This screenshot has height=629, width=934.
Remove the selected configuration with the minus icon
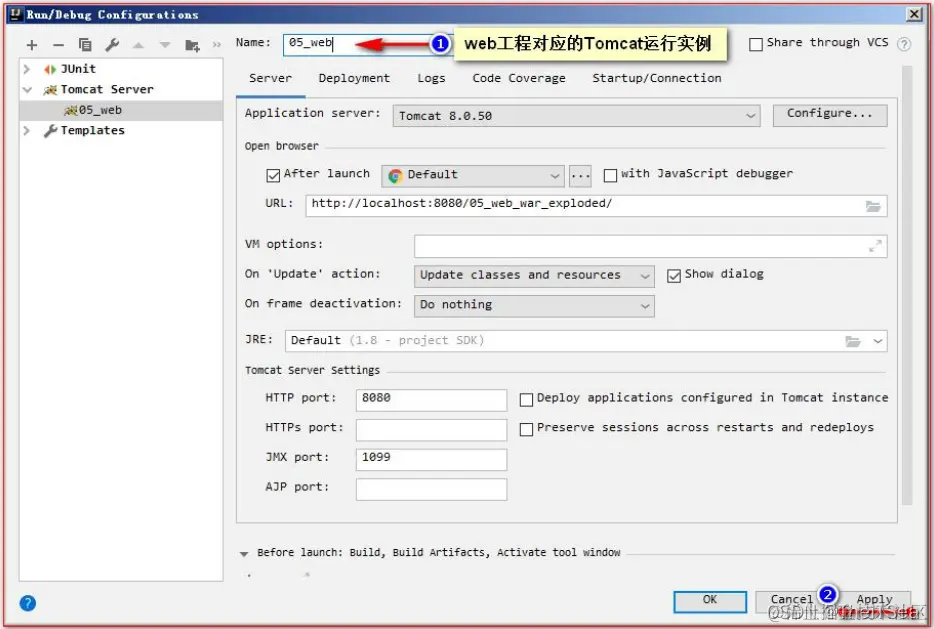point(58,45)
